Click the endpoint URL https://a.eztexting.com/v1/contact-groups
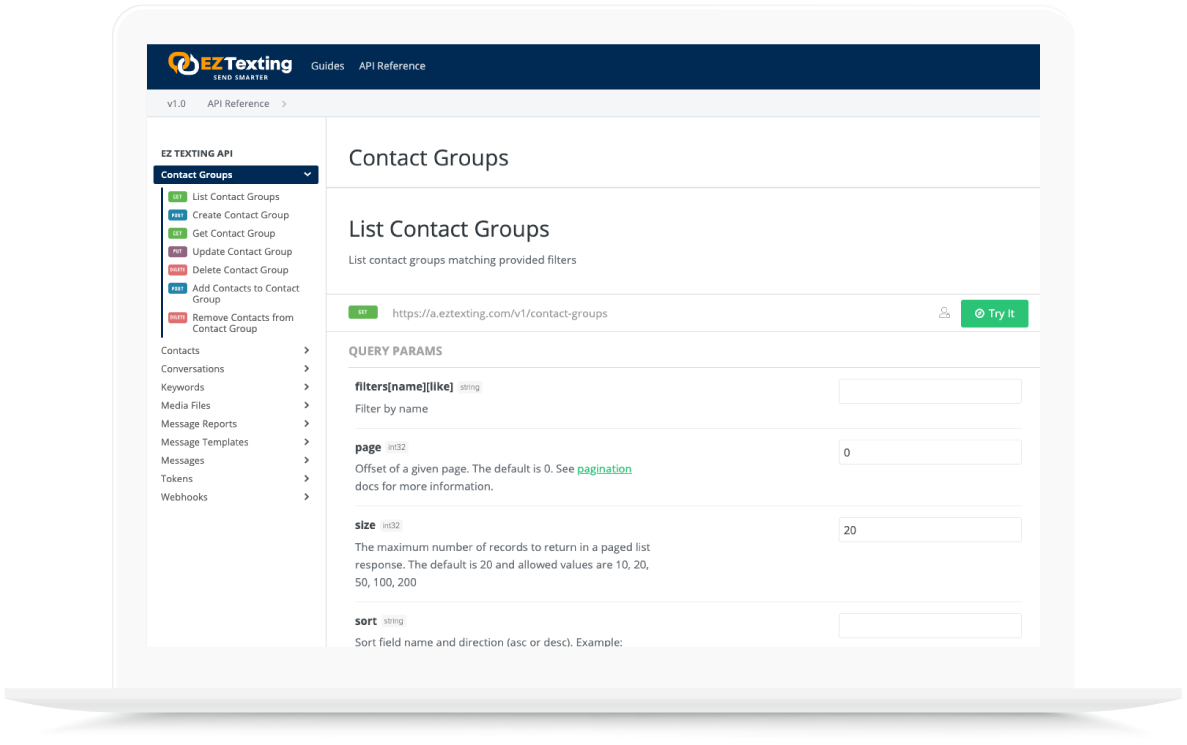This screenshot has width=1187, height=745. pos(500,313)
